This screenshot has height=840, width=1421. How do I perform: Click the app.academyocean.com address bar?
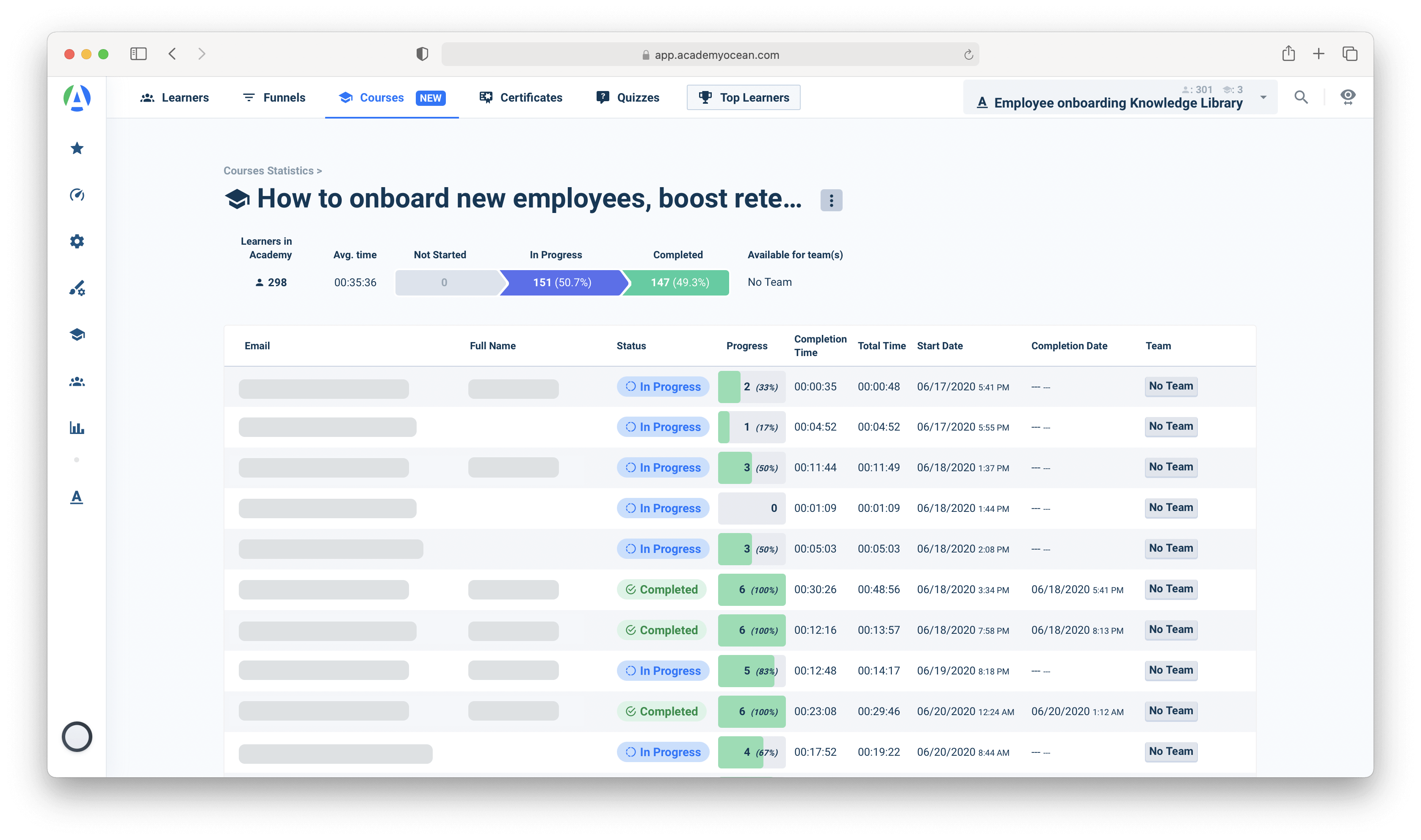point(710,54)
